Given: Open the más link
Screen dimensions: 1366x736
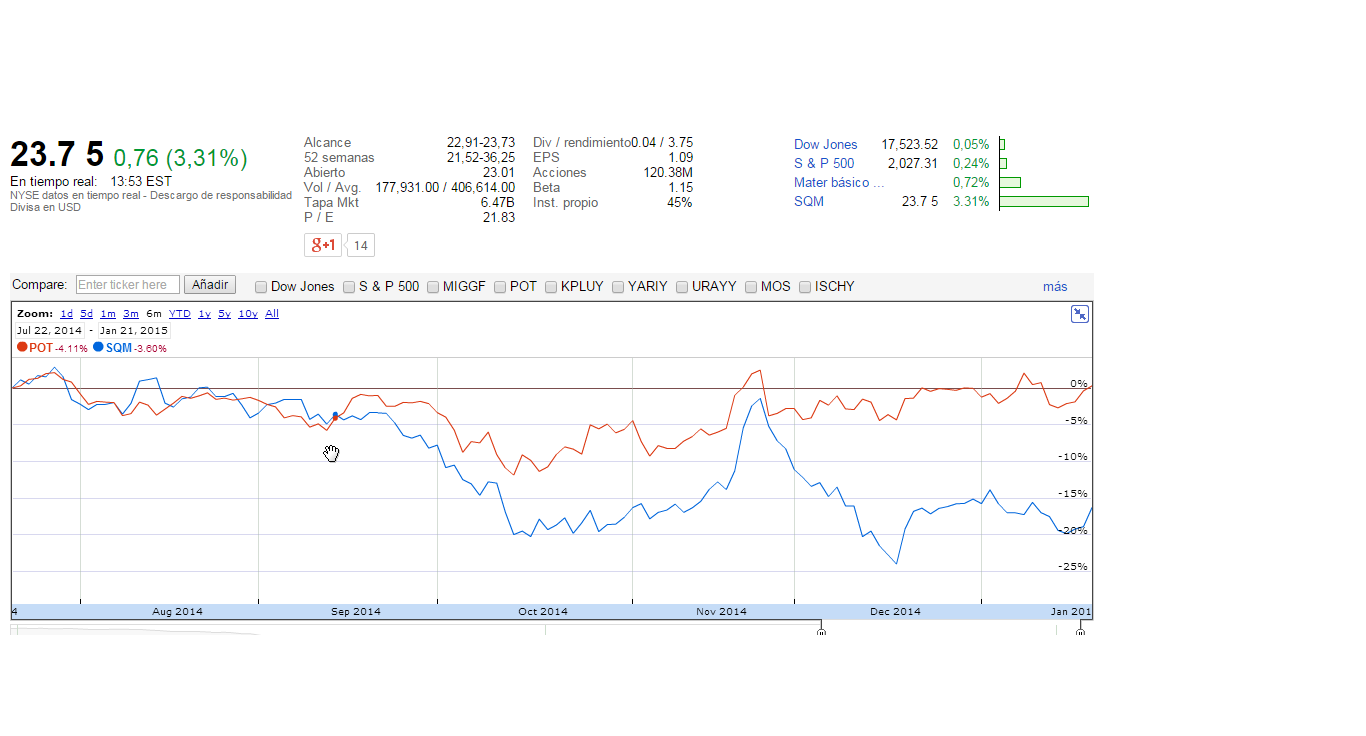Looking at the screenshot, I should click(1055, 287).
